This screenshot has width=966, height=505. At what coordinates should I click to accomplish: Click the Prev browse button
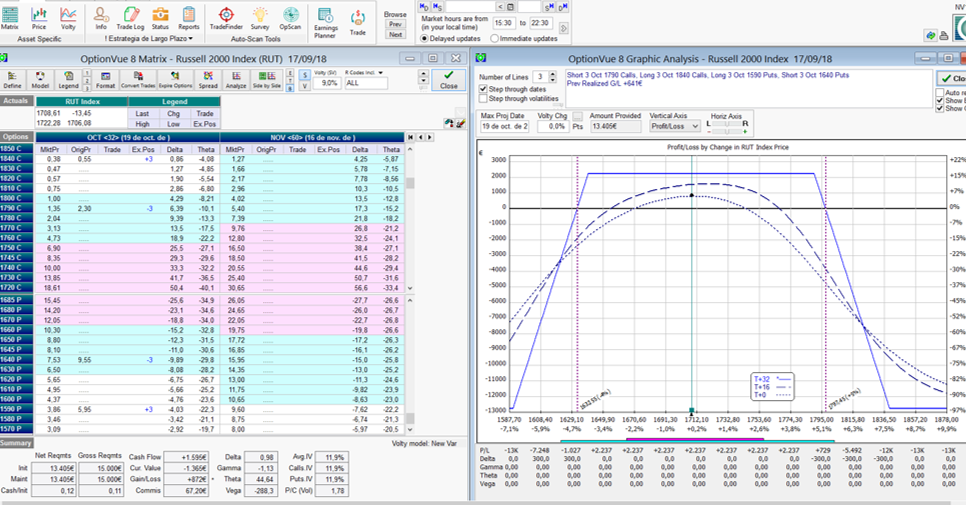(x=395, y=24)
